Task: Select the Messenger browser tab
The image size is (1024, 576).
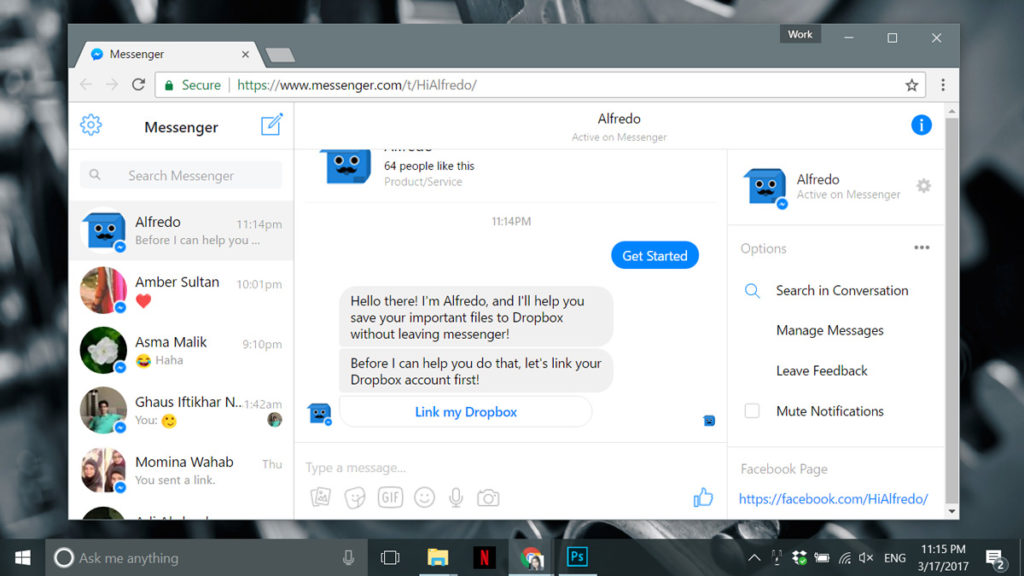Action: click(168, 54)
